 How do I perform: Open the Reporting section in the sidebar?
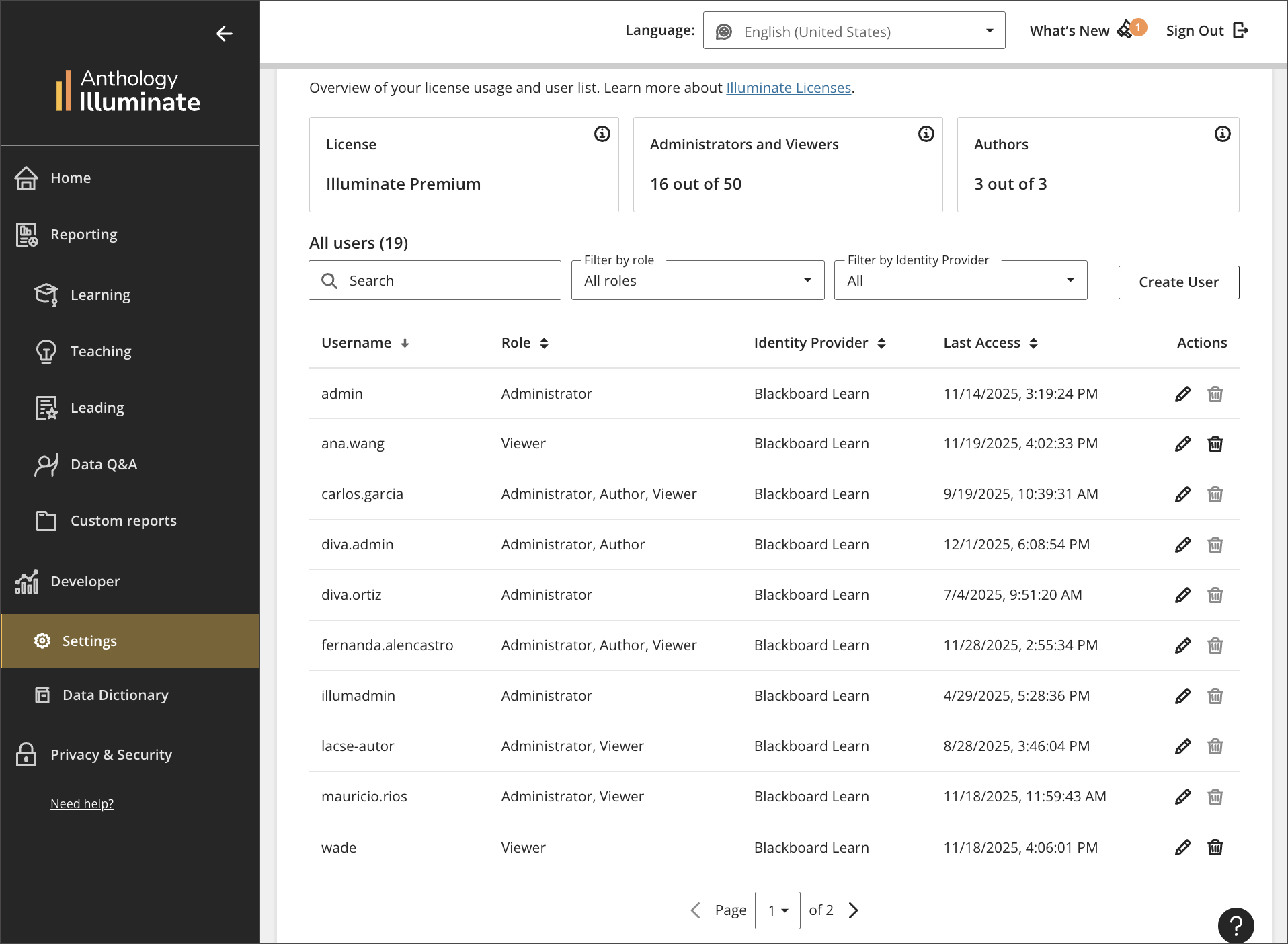coord(83,234)
